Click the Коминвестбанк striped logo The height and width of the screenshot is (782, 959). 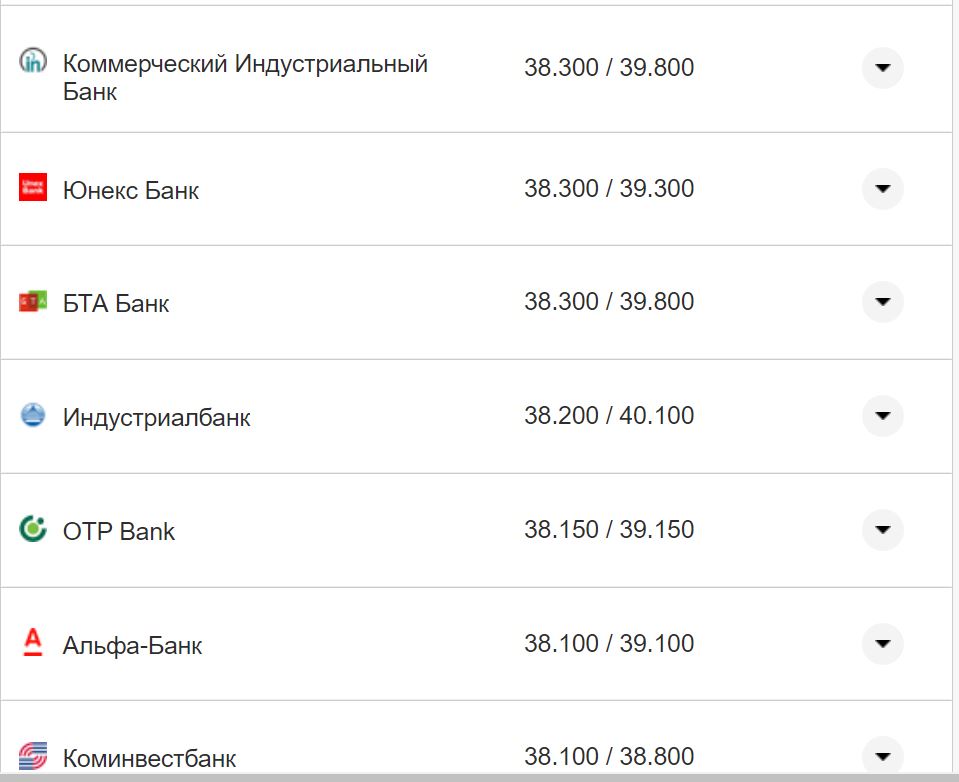pos(33,757)
